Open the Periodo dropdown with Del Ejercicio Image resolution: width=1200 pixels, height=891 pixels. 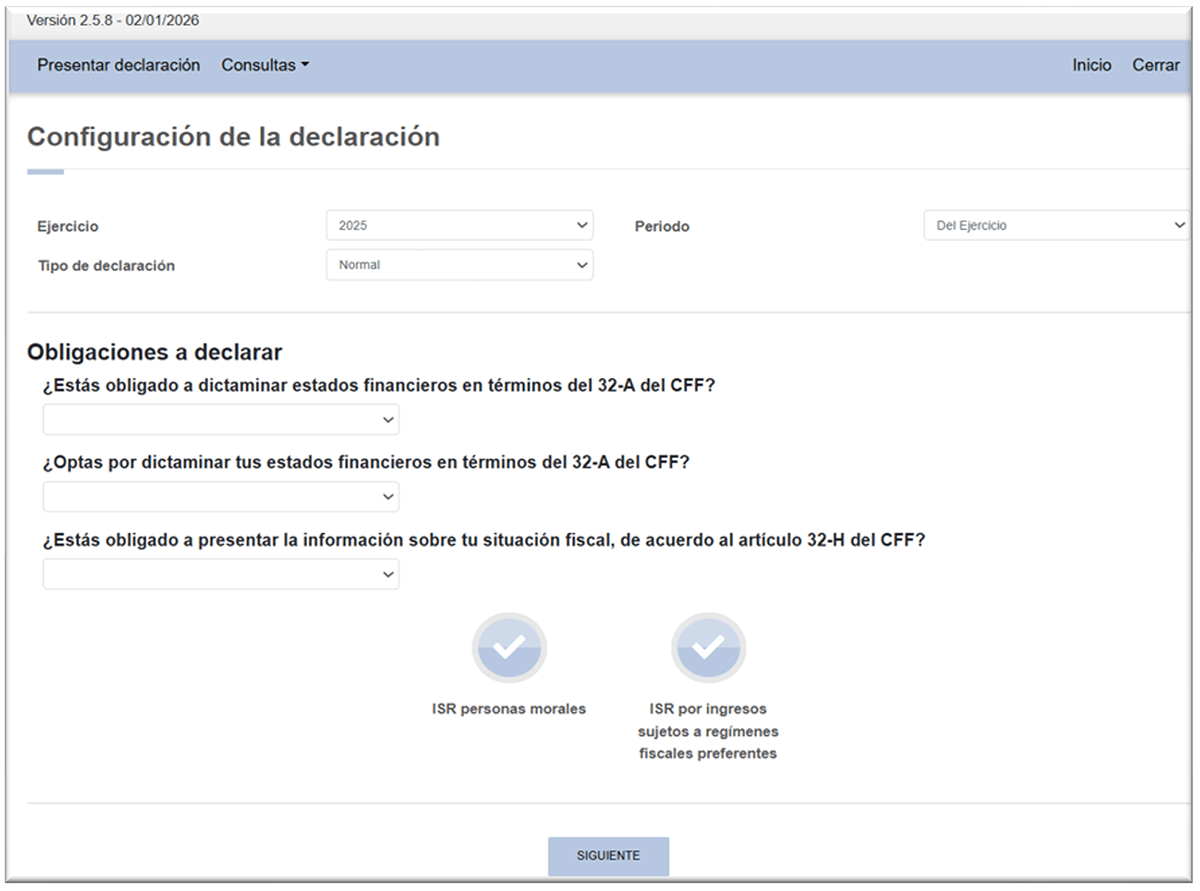(1055, 224)
